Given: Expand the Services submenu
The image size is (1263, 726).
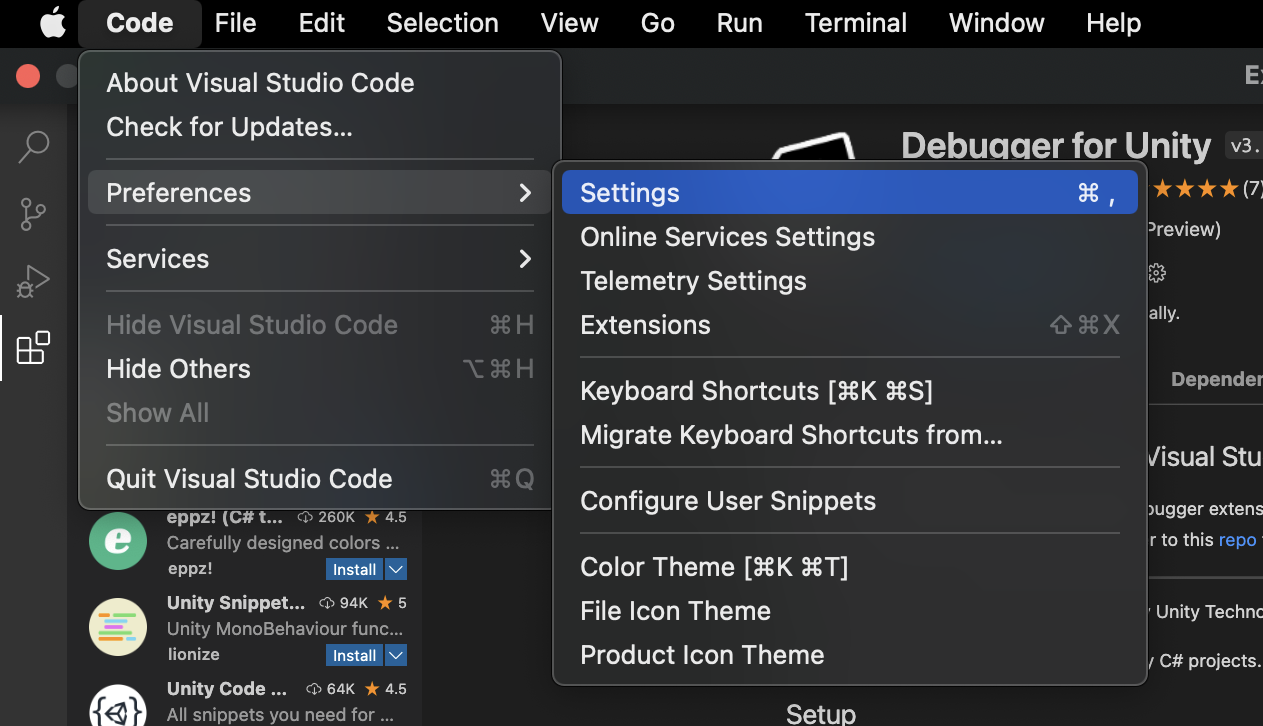Looking at the screenshot, I should [320, 258].
